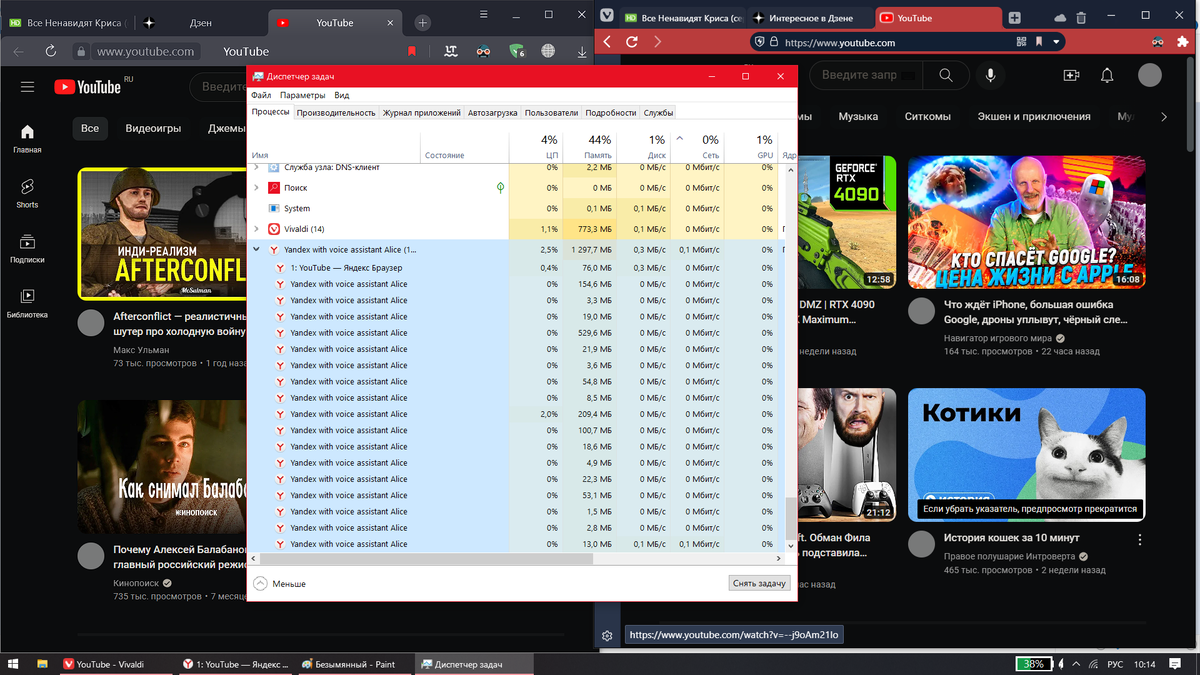
Task: Click YouTube search field in Vivaldi
Action: coord(865,75)
